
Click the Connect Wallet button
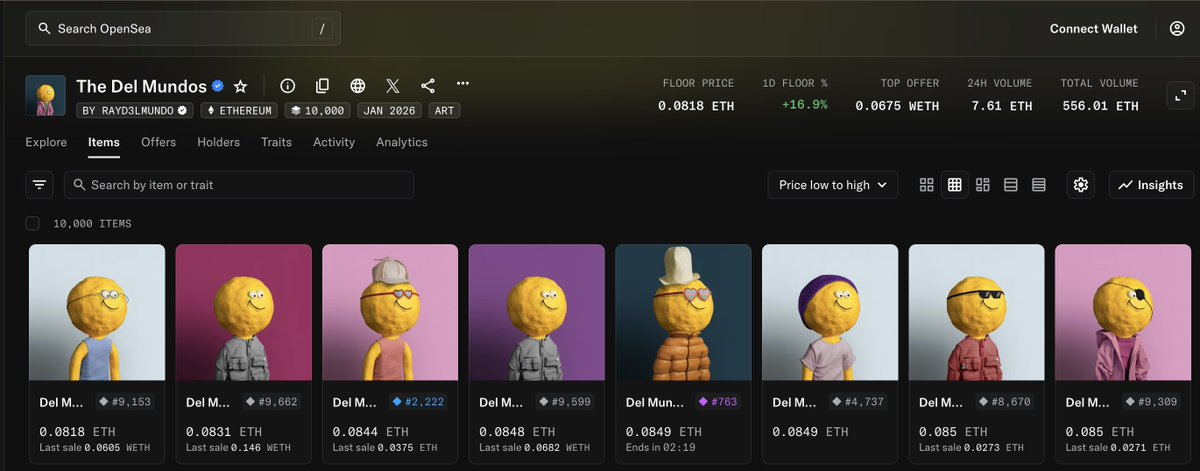(1093, 29)
